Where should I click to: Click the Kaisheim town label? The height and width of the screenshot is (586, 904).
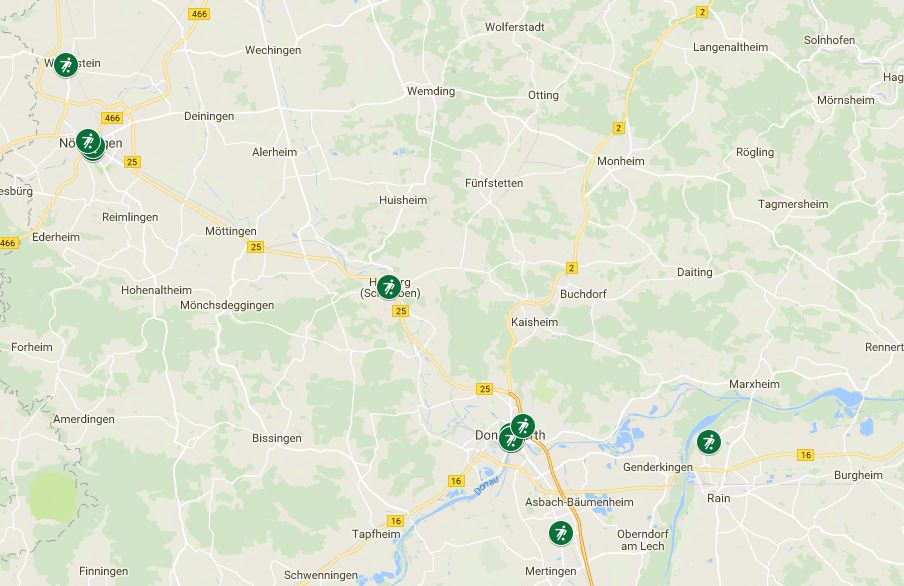point(534,322)
